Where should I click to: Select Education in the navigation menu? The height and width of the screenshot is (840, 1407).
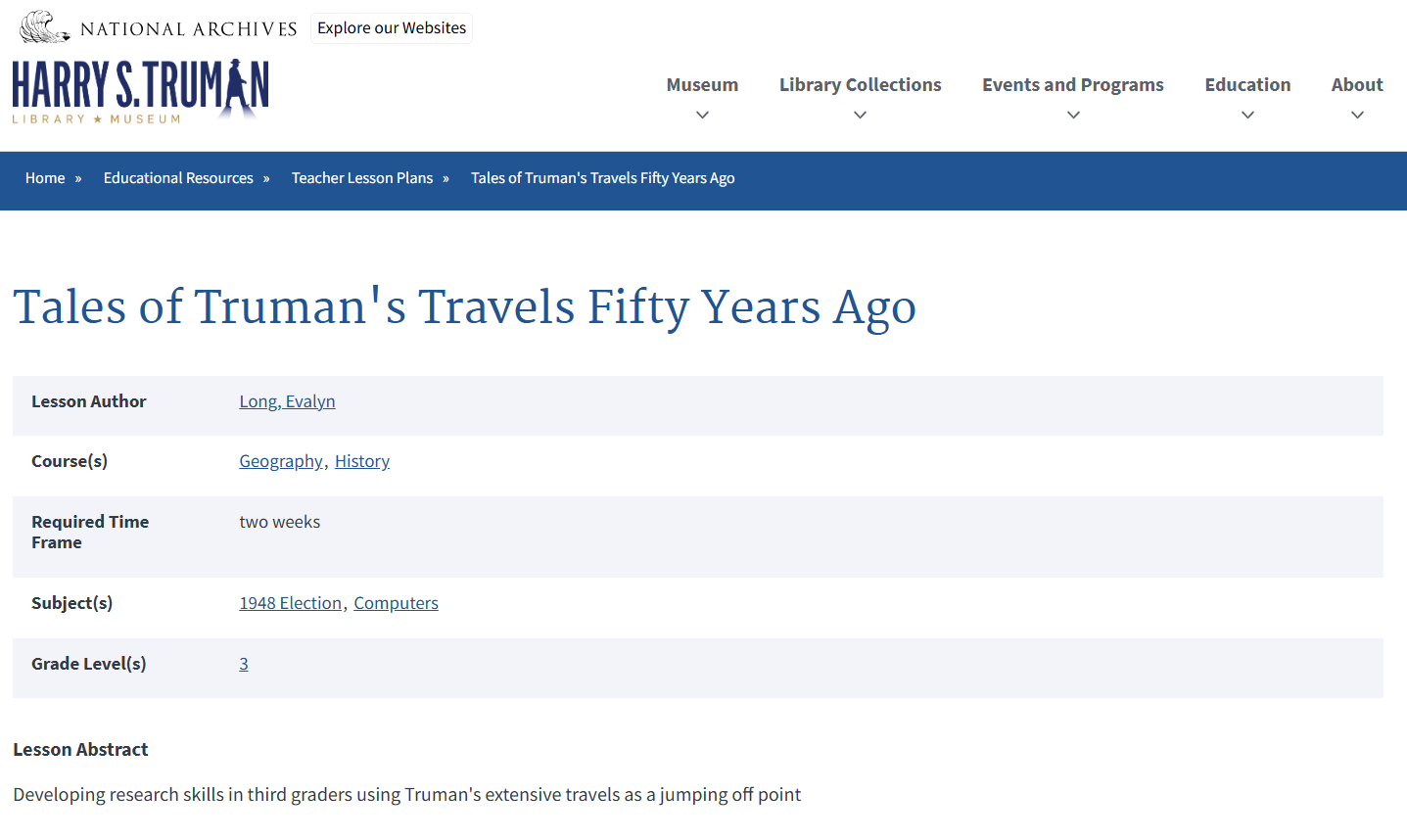click(1246, 84)
